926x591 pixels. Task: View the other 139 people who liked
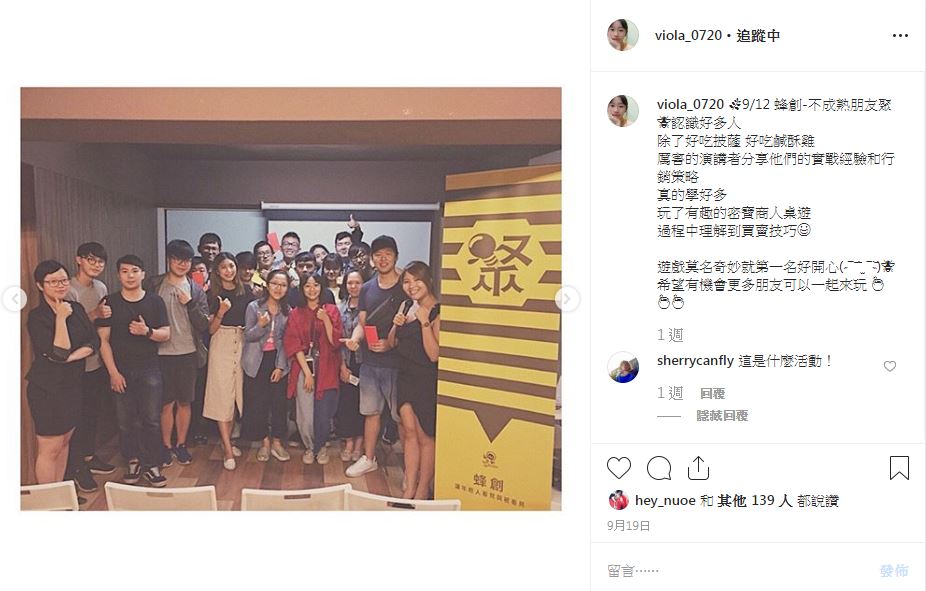click(x=755, y=501)
